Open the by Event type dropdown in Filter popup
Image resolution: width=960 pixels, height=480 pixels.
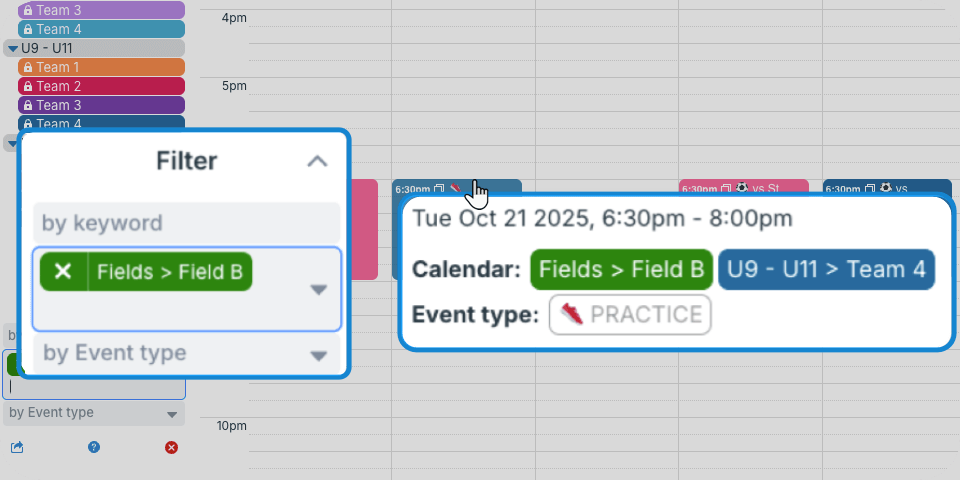tap(318, 354)
